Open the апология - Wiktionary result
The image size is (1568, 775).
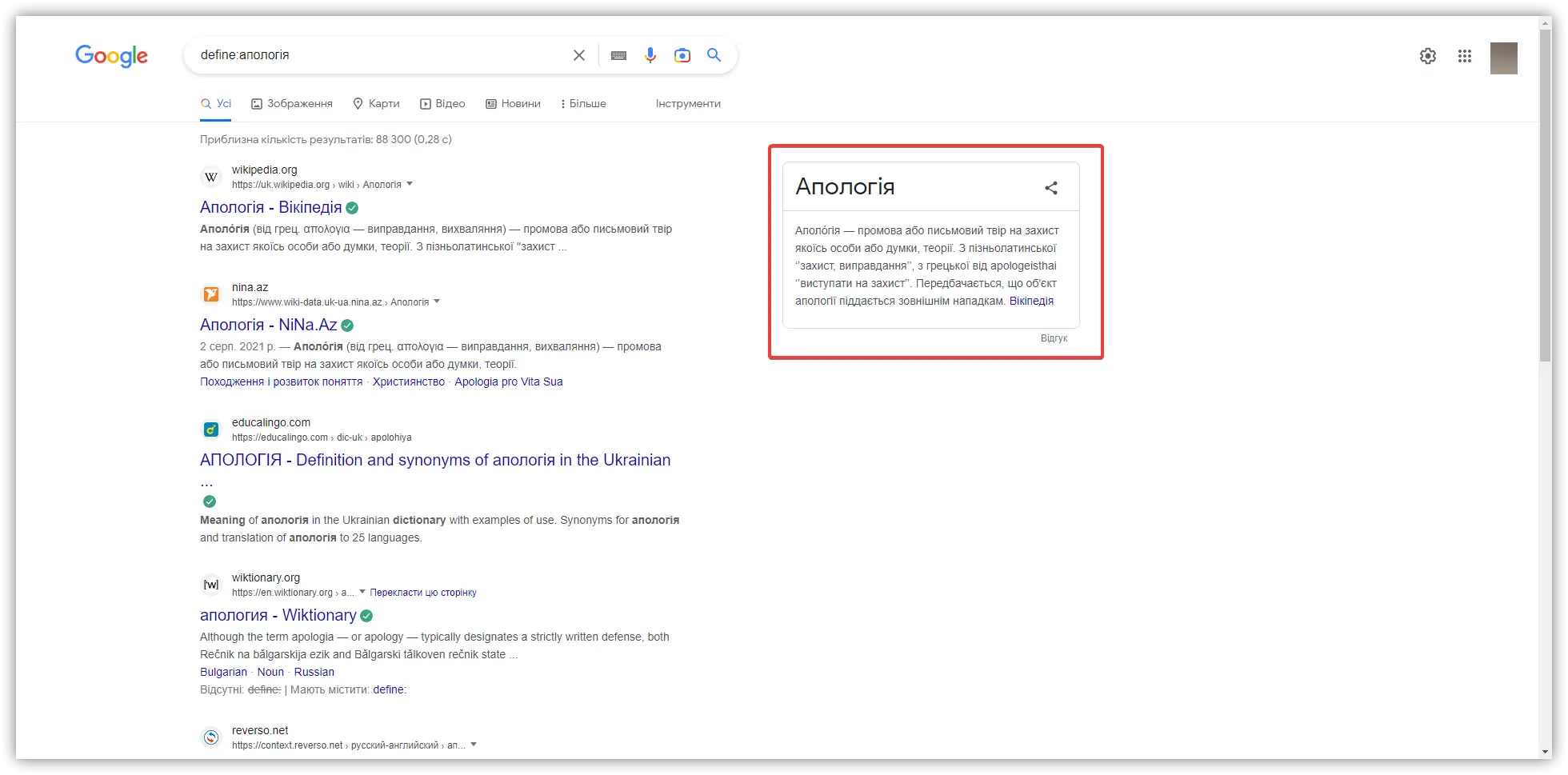[278, 615]
